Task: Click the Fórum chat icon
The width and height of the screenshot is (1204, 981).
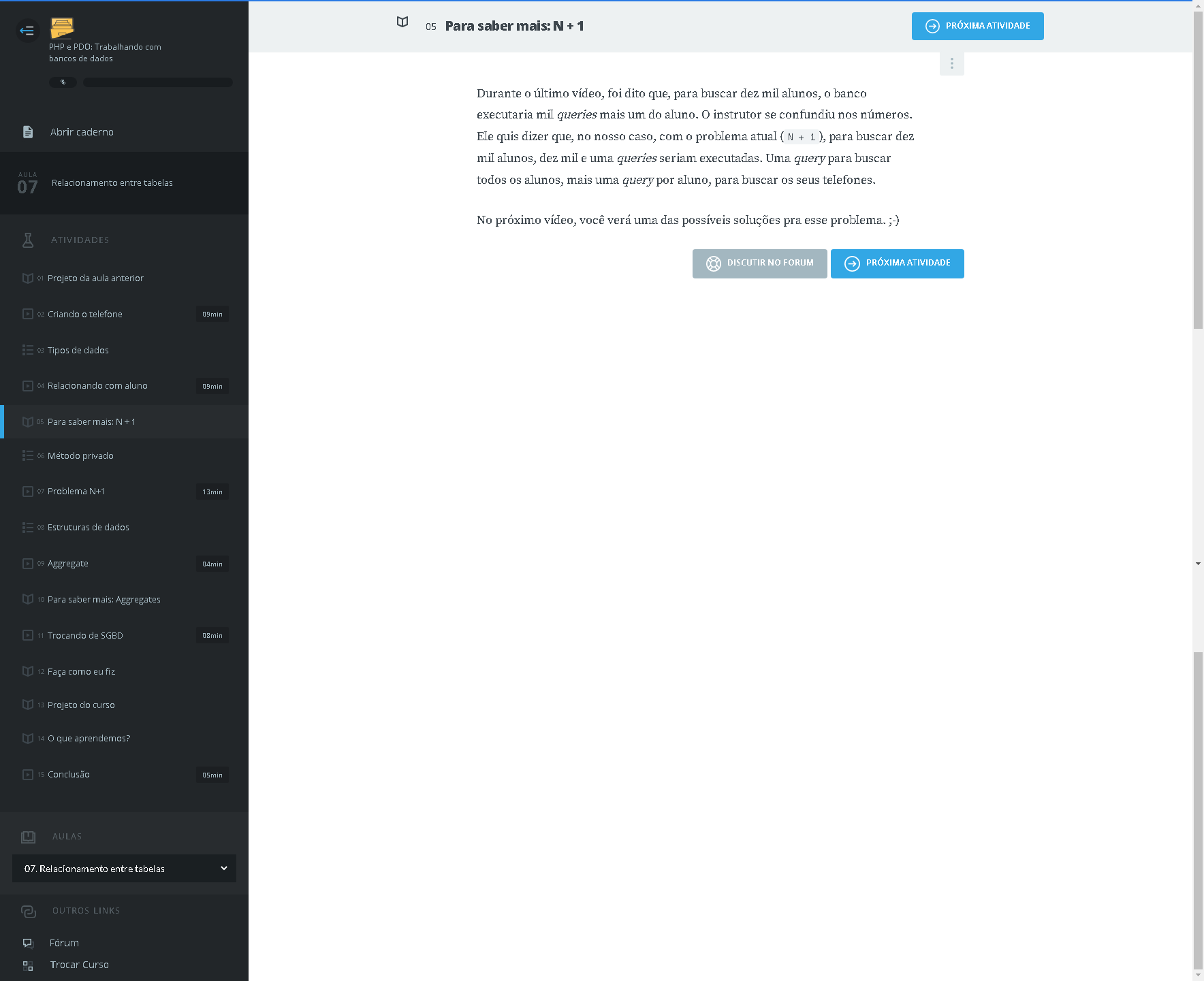Action: click(x=28, y=943)
